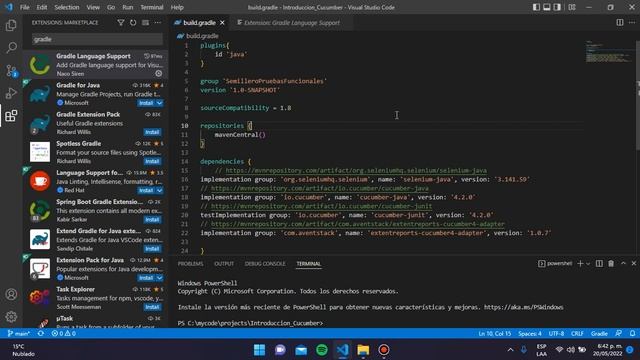Click the Ln 10, Col 15 status entry

click(494, 333)
